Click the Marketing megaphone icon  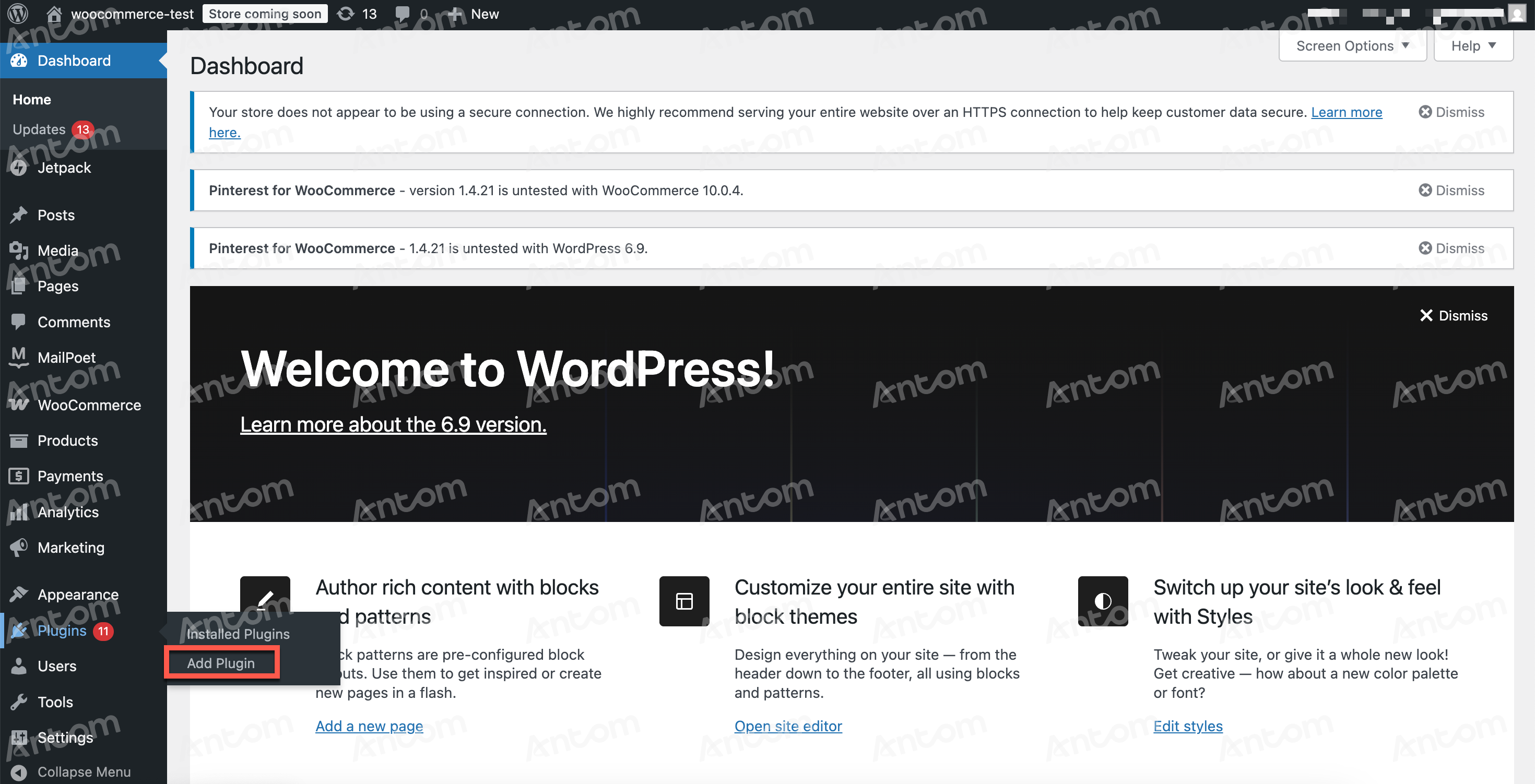19,548
